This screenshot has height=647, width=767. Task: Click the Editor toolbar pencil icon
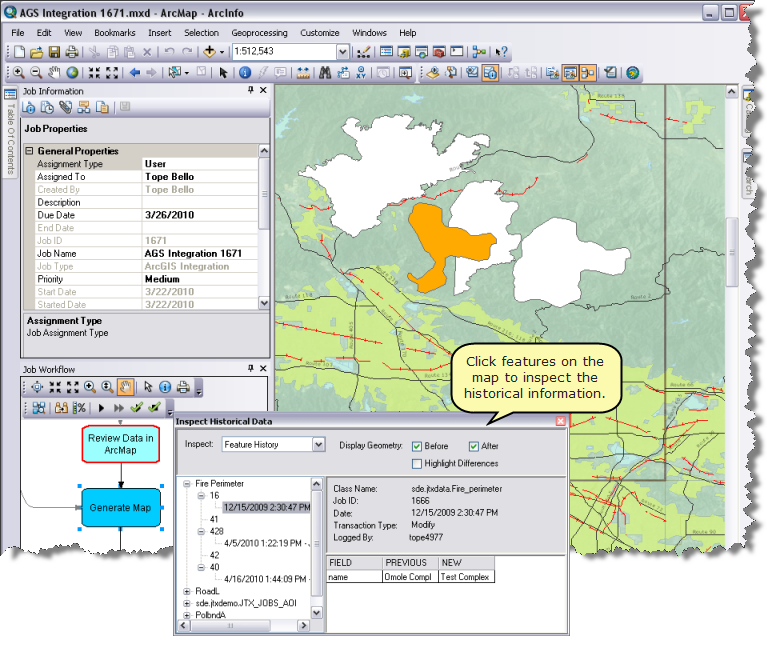363,52
